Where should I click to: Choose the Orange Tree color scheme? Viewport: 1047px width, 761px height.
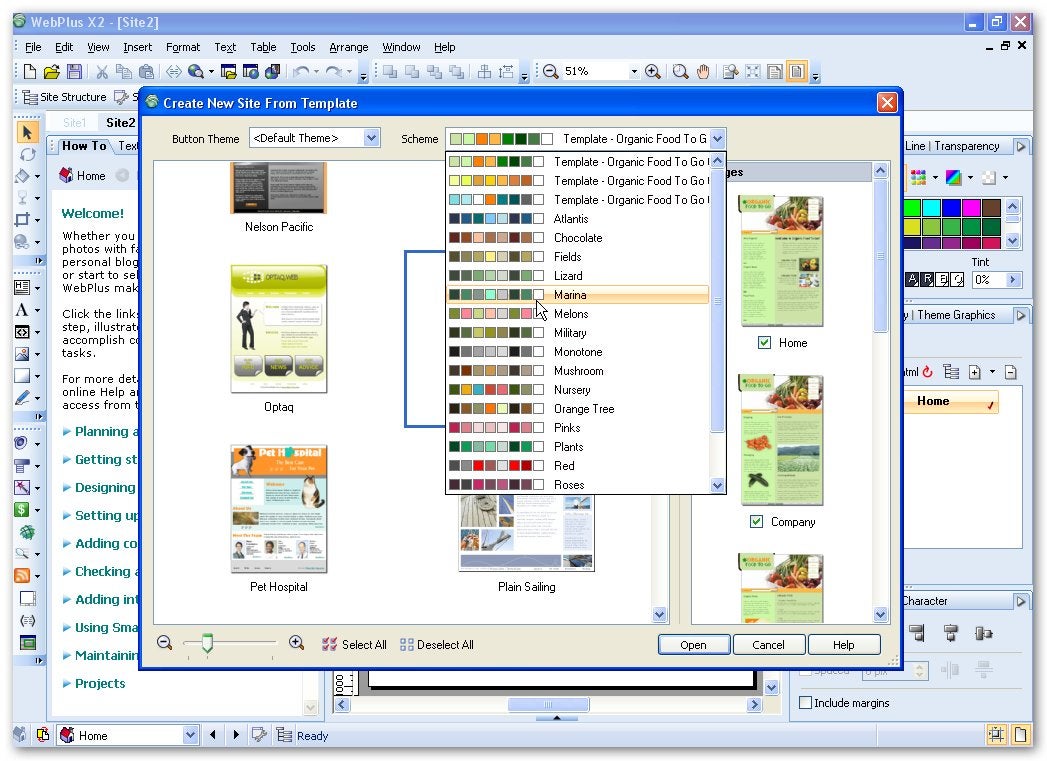click(578, 409)
